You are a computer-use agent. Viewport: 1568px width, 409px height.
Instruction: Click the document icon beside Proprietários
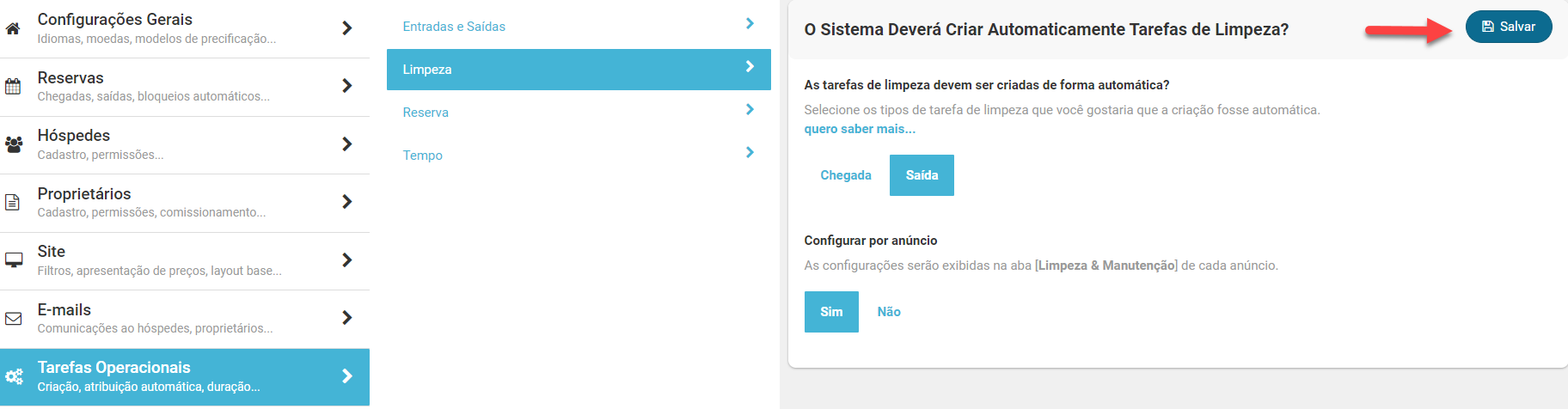(13, 202)
